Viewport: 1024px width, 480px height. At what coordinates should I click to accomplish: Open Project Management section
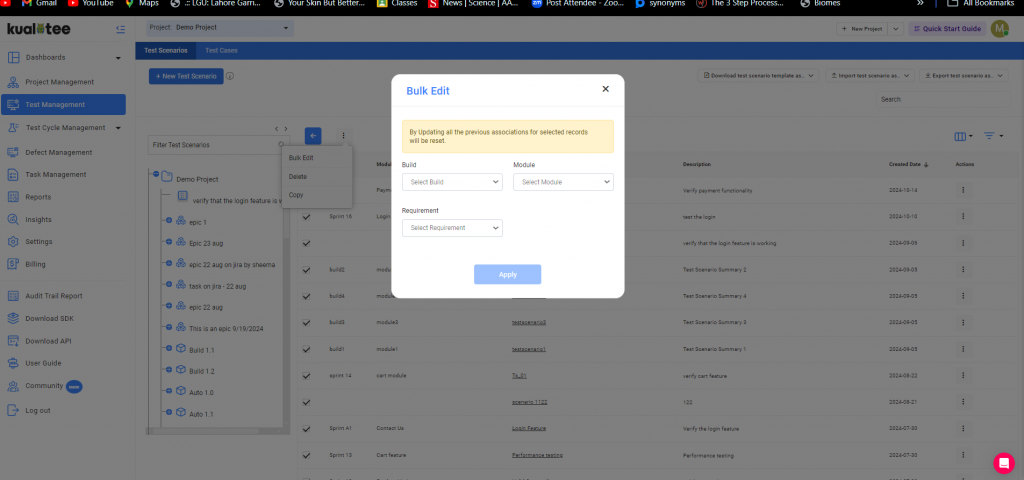click(59, 82)
